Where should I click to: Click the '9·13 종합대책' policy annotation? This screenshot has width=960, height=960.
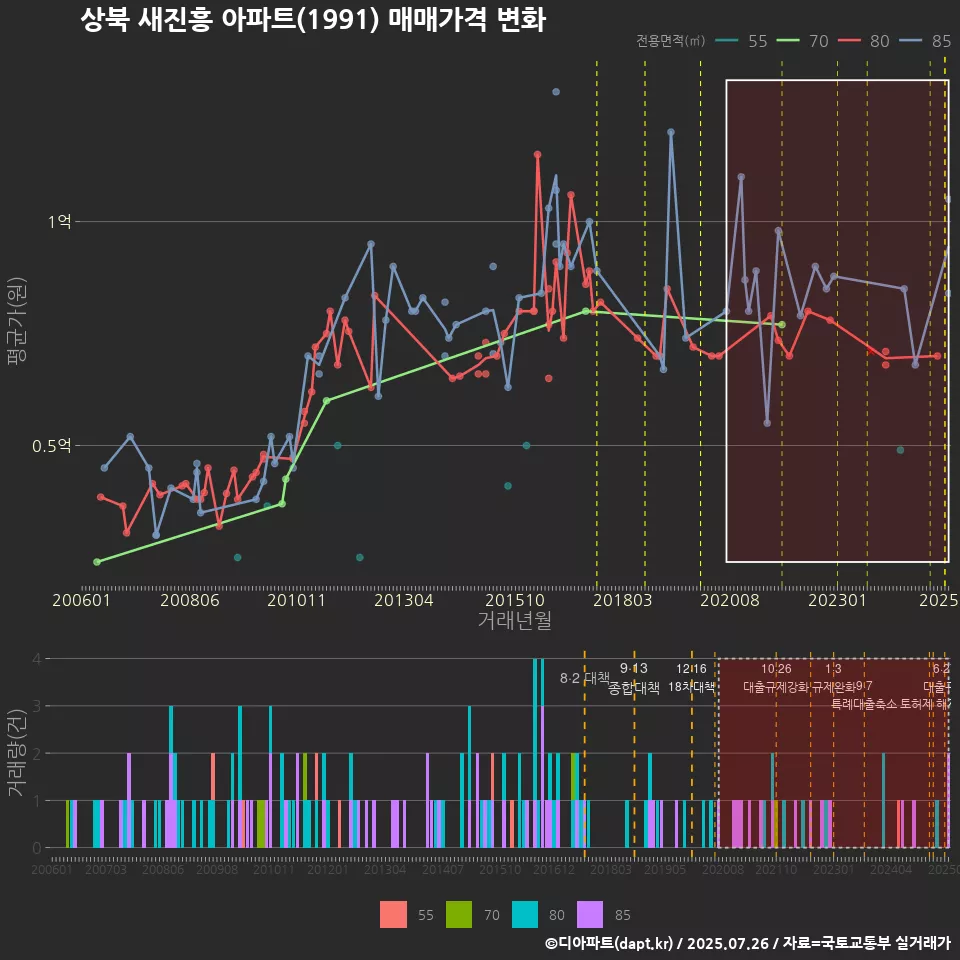634,678
